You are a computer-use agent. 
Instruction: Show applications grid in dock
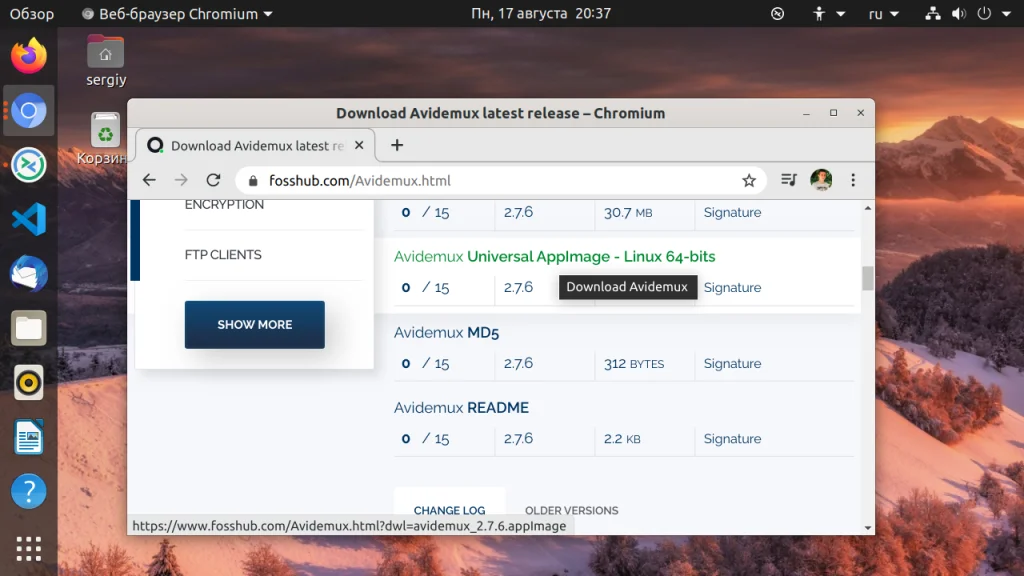point(29,549)
